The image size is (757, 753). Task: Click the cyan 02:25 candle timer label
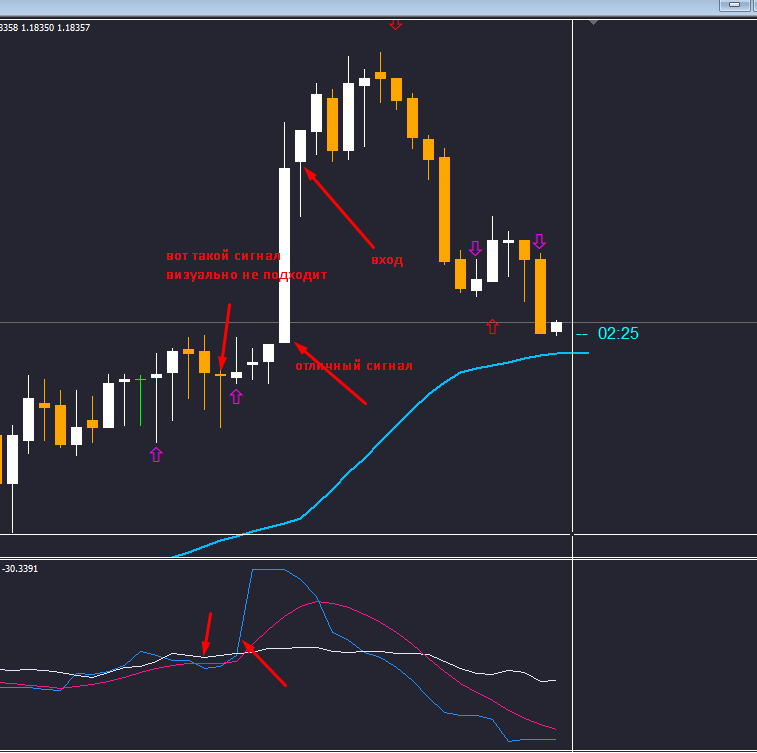[x=618, y=333]
